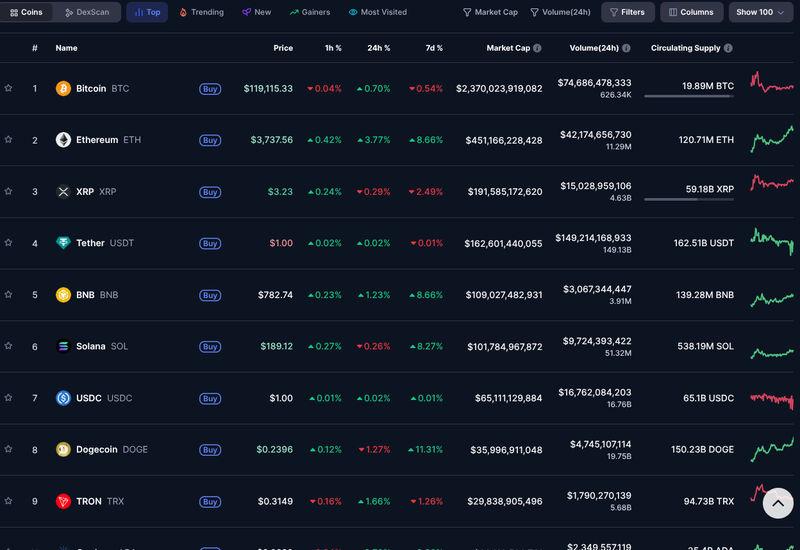The width and height of the screenshot is (800, 550).
Task: Click the Buy button for Ethereum
Action: tap(210, 140)
